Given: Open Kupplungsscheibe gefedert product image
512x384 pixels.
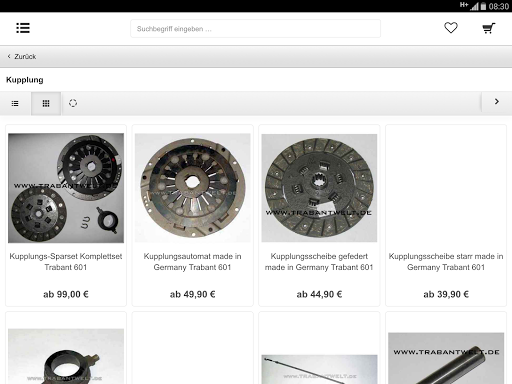Looking at the screenshot, I should click(x=319, y=188).
